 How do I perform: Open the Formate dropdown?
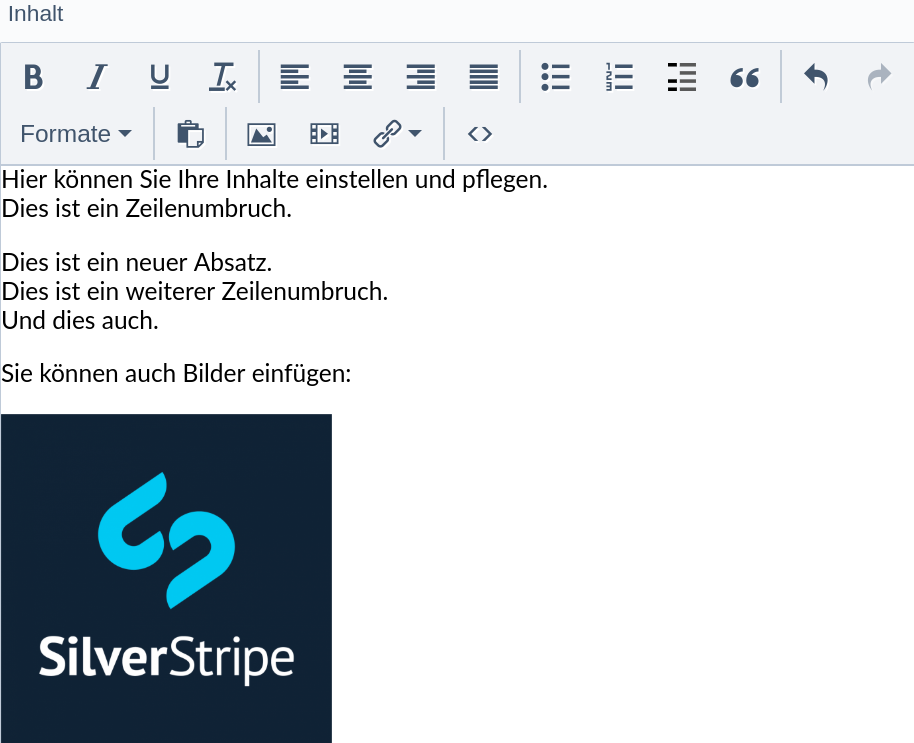tap(76, 134)
